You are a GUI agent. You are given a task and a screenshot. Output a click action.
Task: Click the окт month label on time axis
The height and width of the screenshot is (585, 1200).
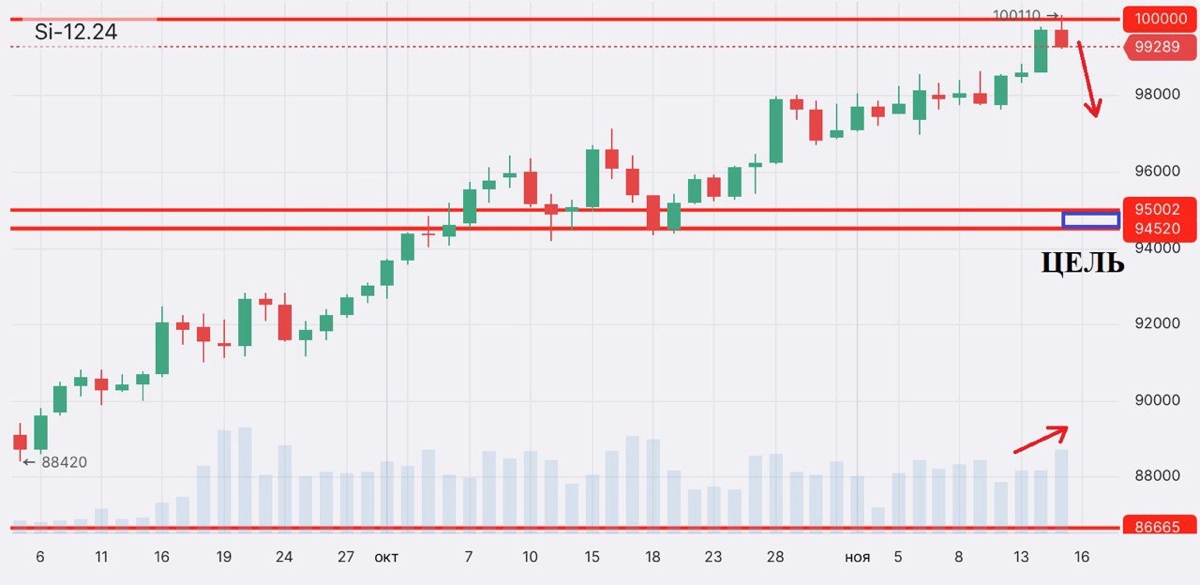[x=386, y=557]
